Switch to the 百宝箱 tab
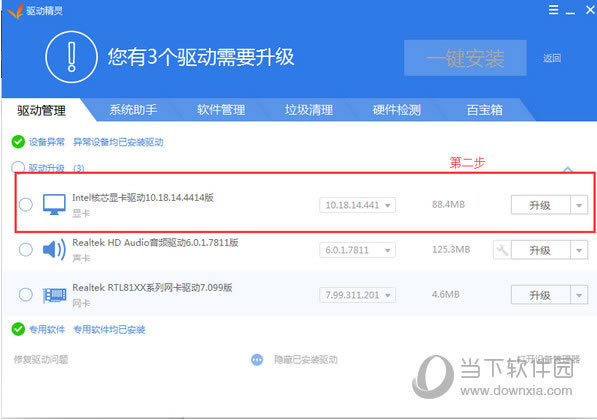The image size is (597, 420). pyautogui.click(x=485, y=110)
